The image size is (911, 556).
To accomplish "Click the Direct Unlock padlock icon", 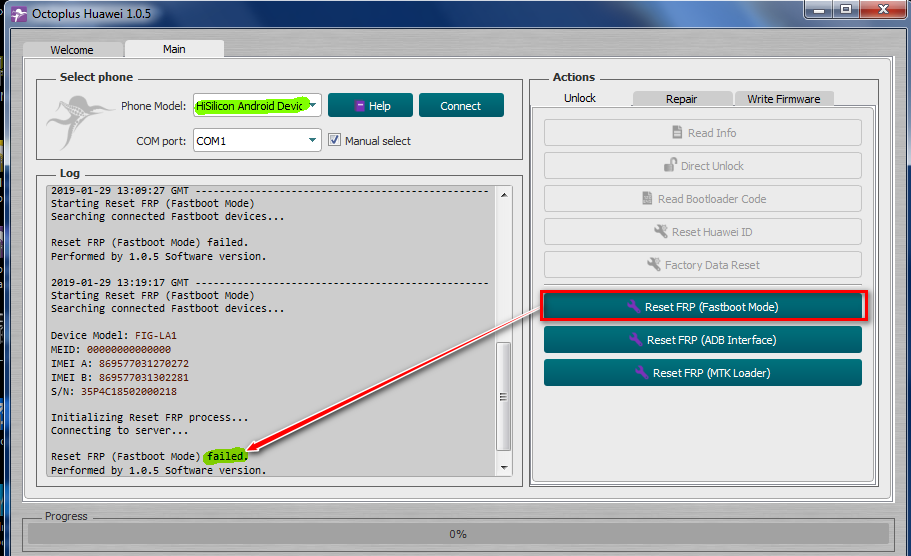I will pos(670,165).
